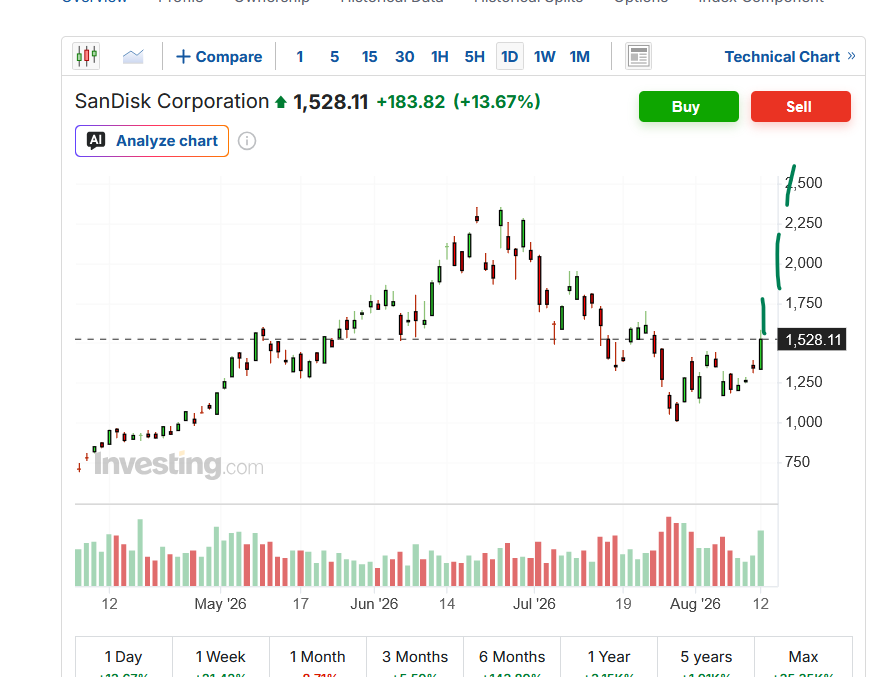Click the Jul '26 date axis label
This screenshot has width=875, height=677.
coord(534,604)
